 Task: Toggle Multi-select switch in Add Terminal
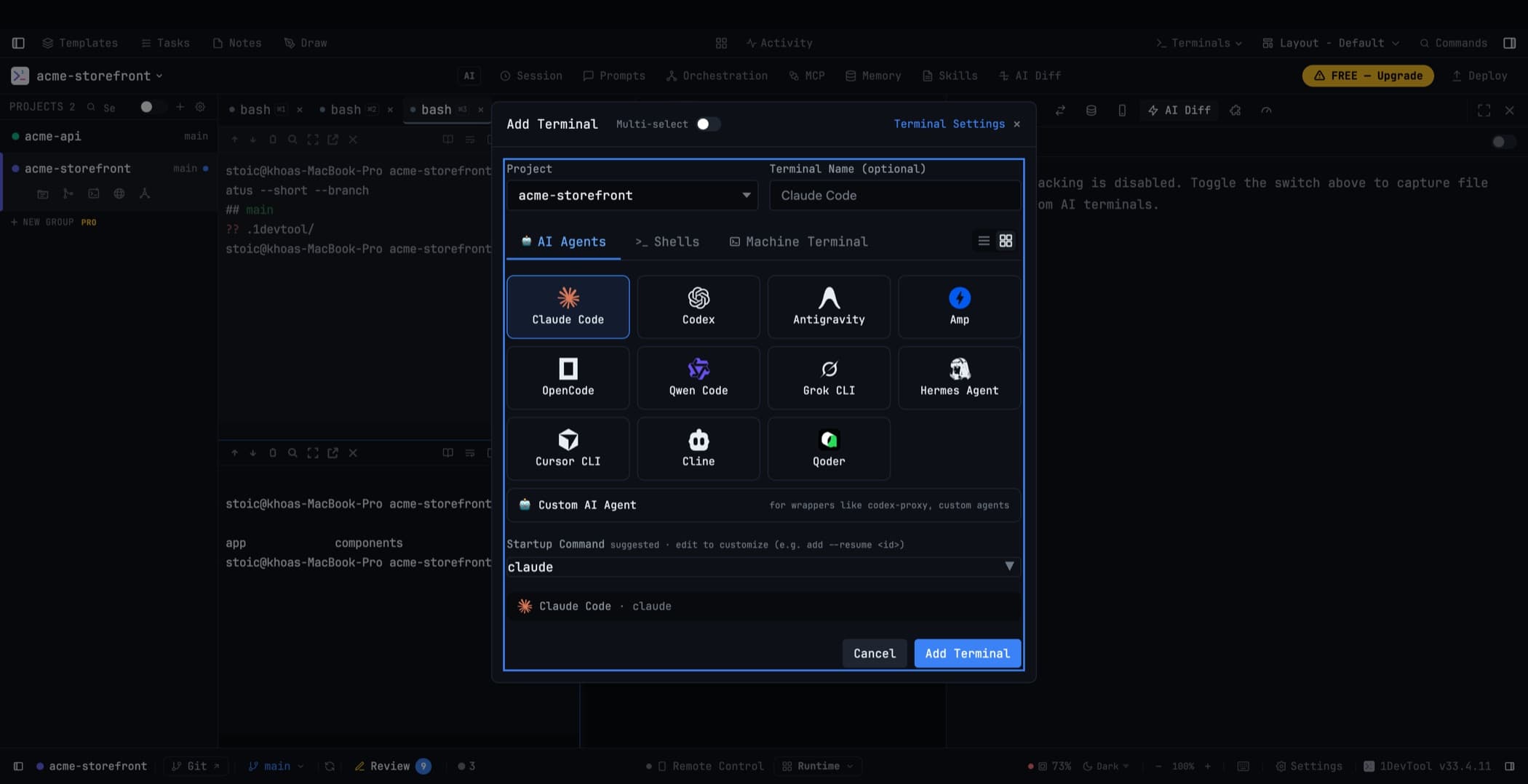point(707,124)
